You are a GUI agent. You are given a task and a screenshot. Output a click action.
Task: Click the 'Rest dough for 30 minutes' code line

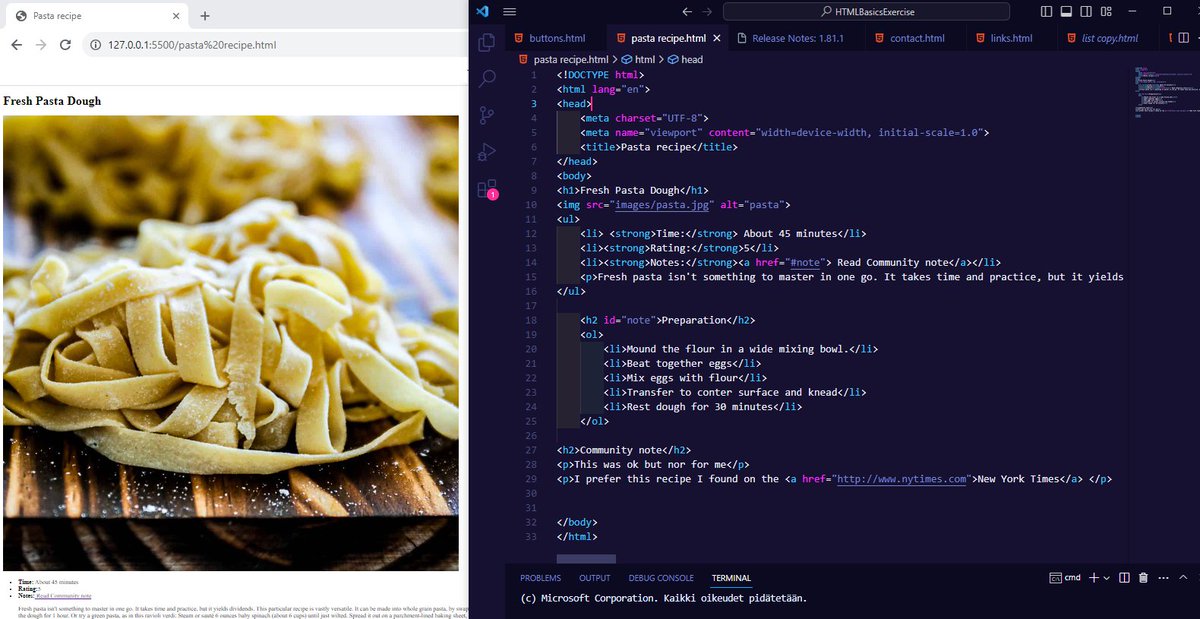[703, 407]
